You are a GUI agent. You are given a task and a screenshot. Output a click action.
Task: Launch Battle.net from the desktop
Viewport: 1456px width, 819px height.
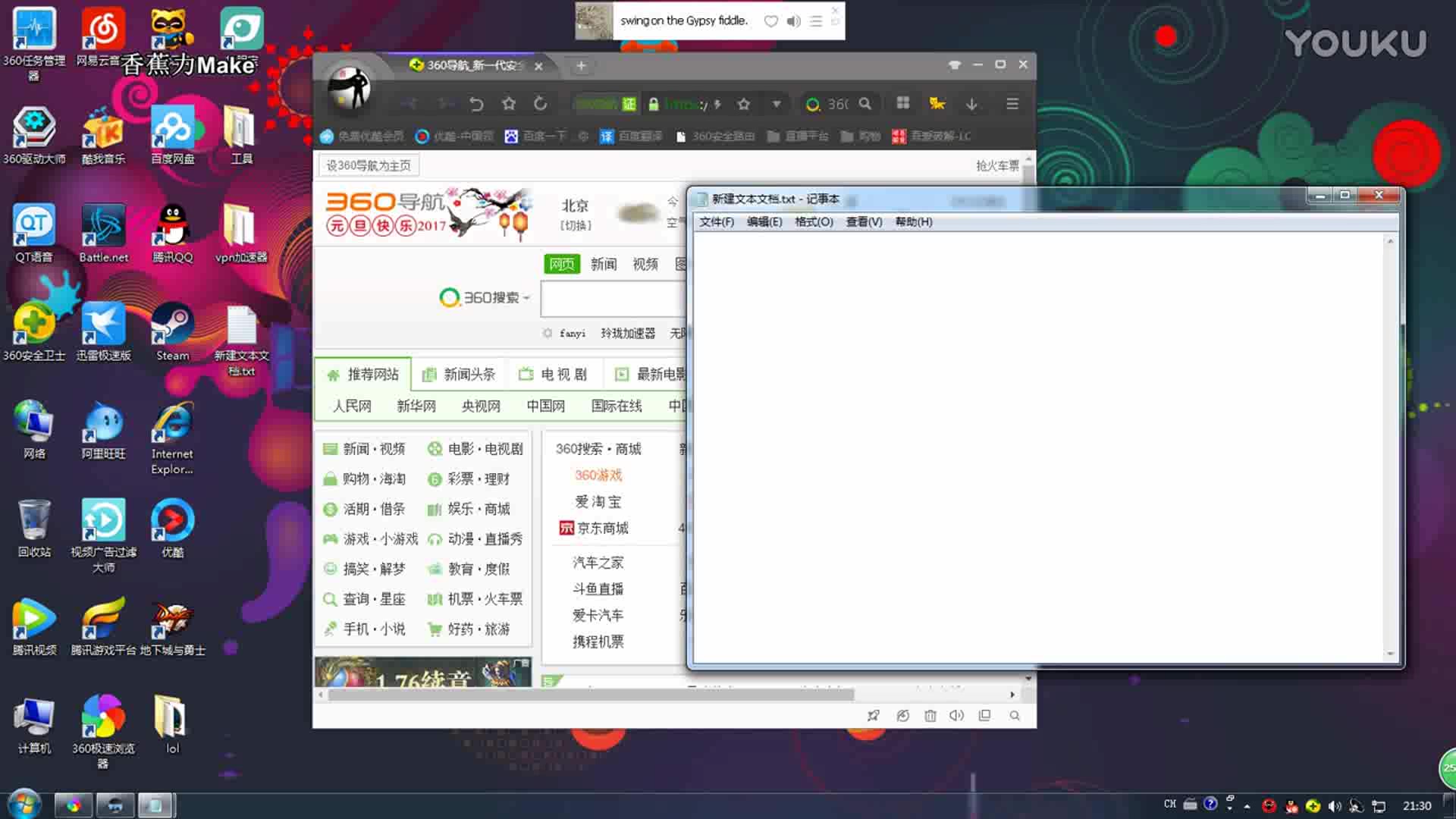(103, 233)
